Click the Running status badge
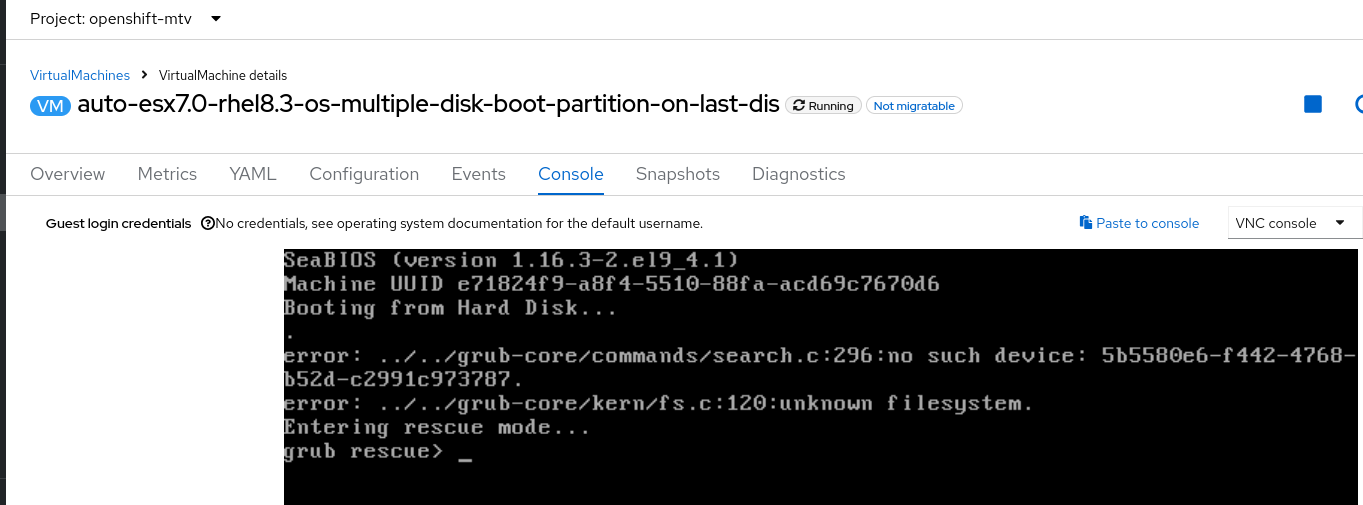The height and width of the screenshot is (505, 1363). (822, 106)
